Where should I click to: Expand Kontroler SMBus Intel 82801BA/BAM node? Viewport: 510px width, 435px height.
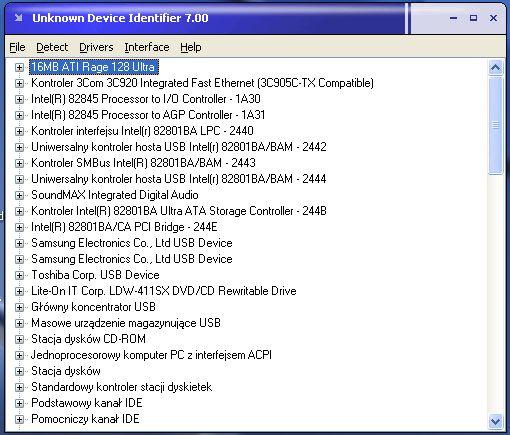[19, 163]
